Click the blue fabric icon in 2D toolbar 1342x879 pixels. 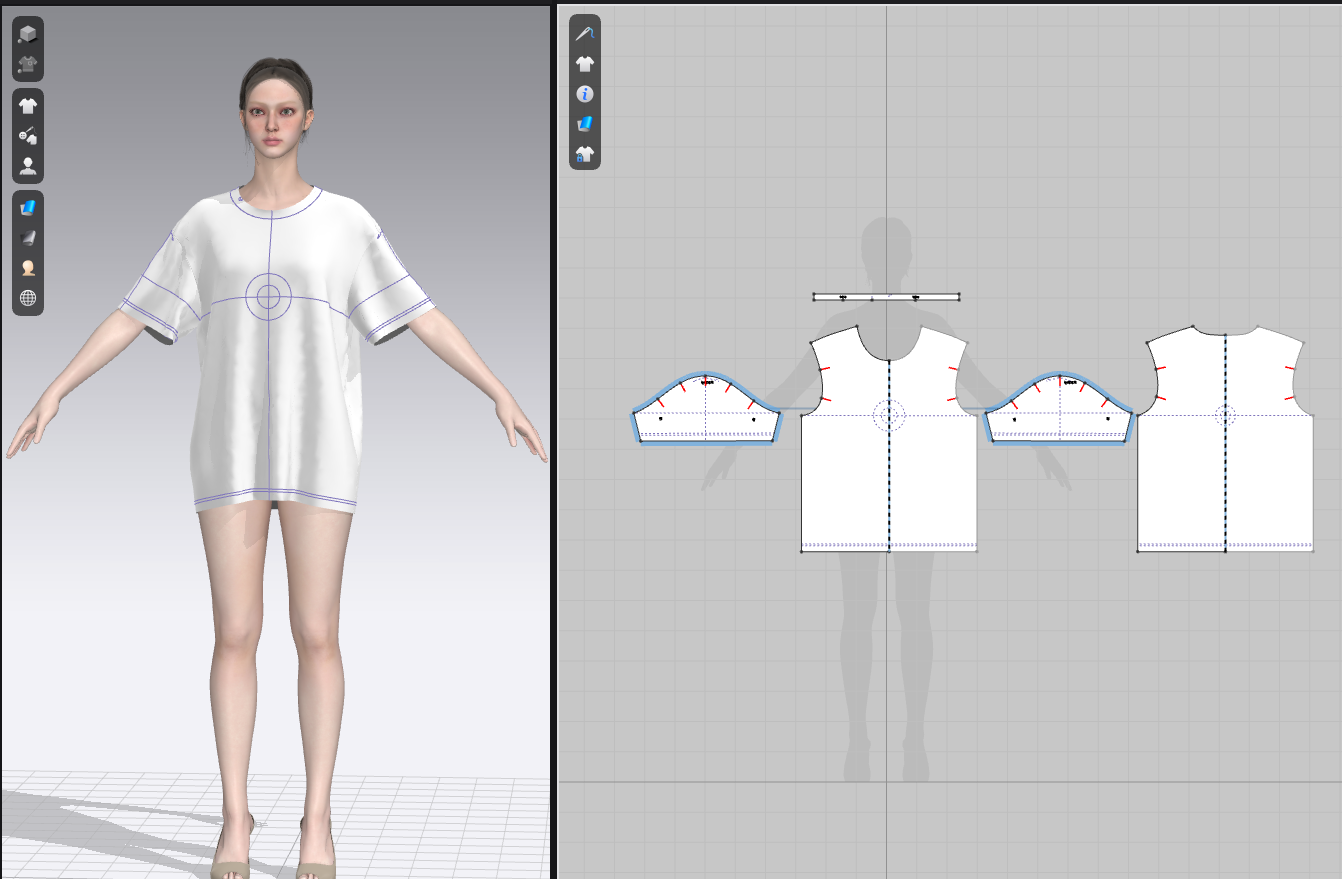point(585,123)
